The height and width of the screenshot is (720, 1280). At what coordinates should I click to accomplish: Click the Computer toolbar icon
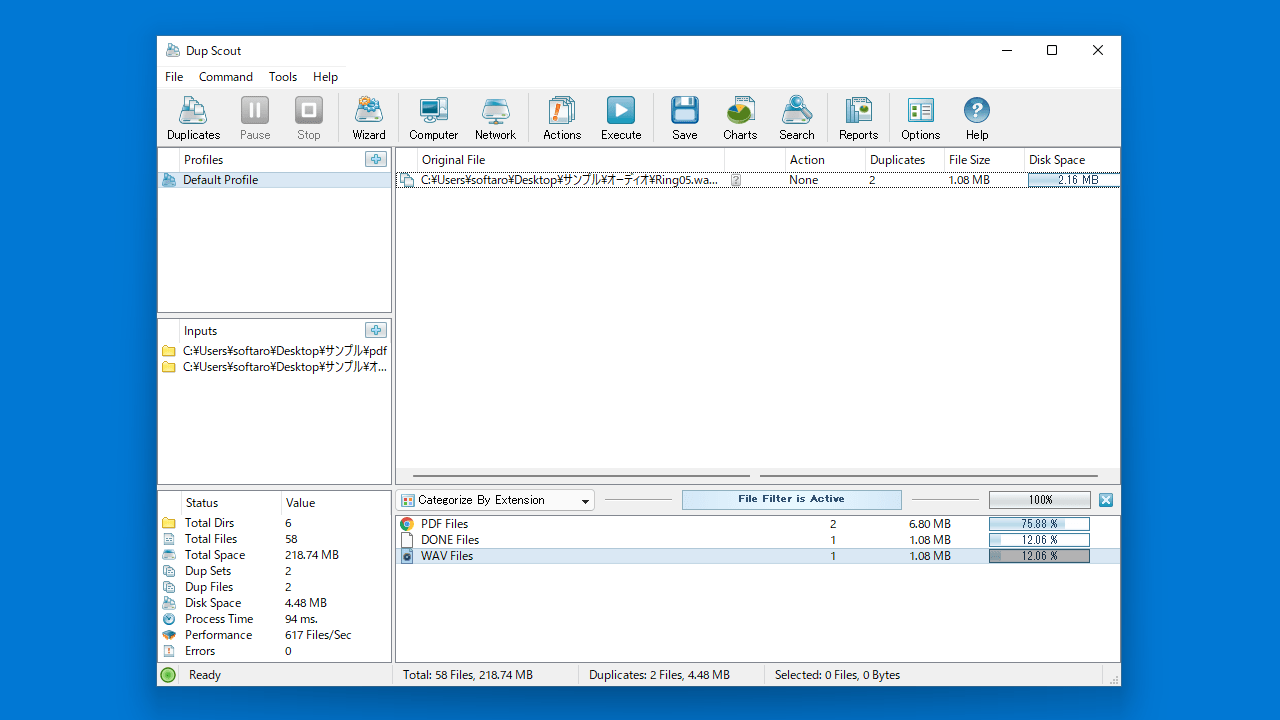click(x=434, y=119)
